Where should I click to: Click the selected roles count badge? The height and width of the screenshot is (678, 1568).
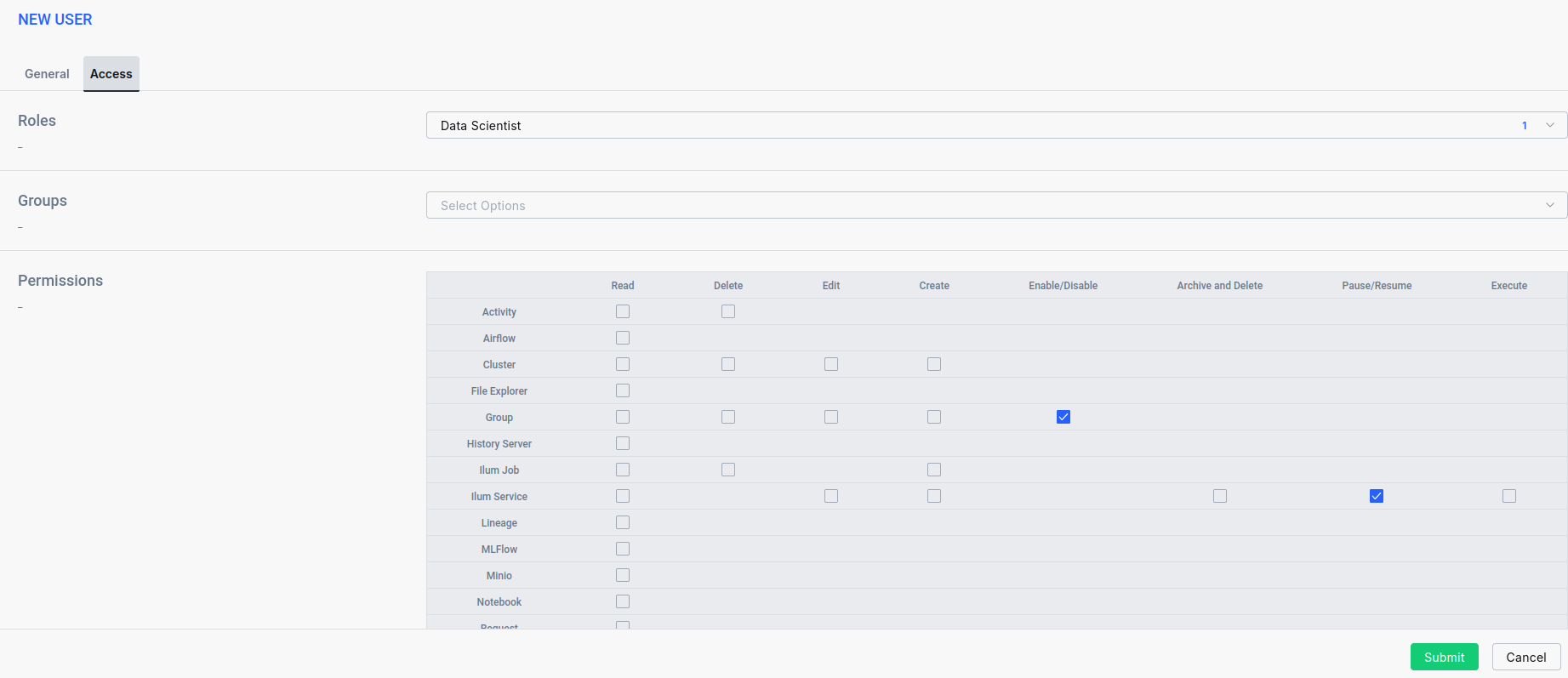coord(1525,125)
